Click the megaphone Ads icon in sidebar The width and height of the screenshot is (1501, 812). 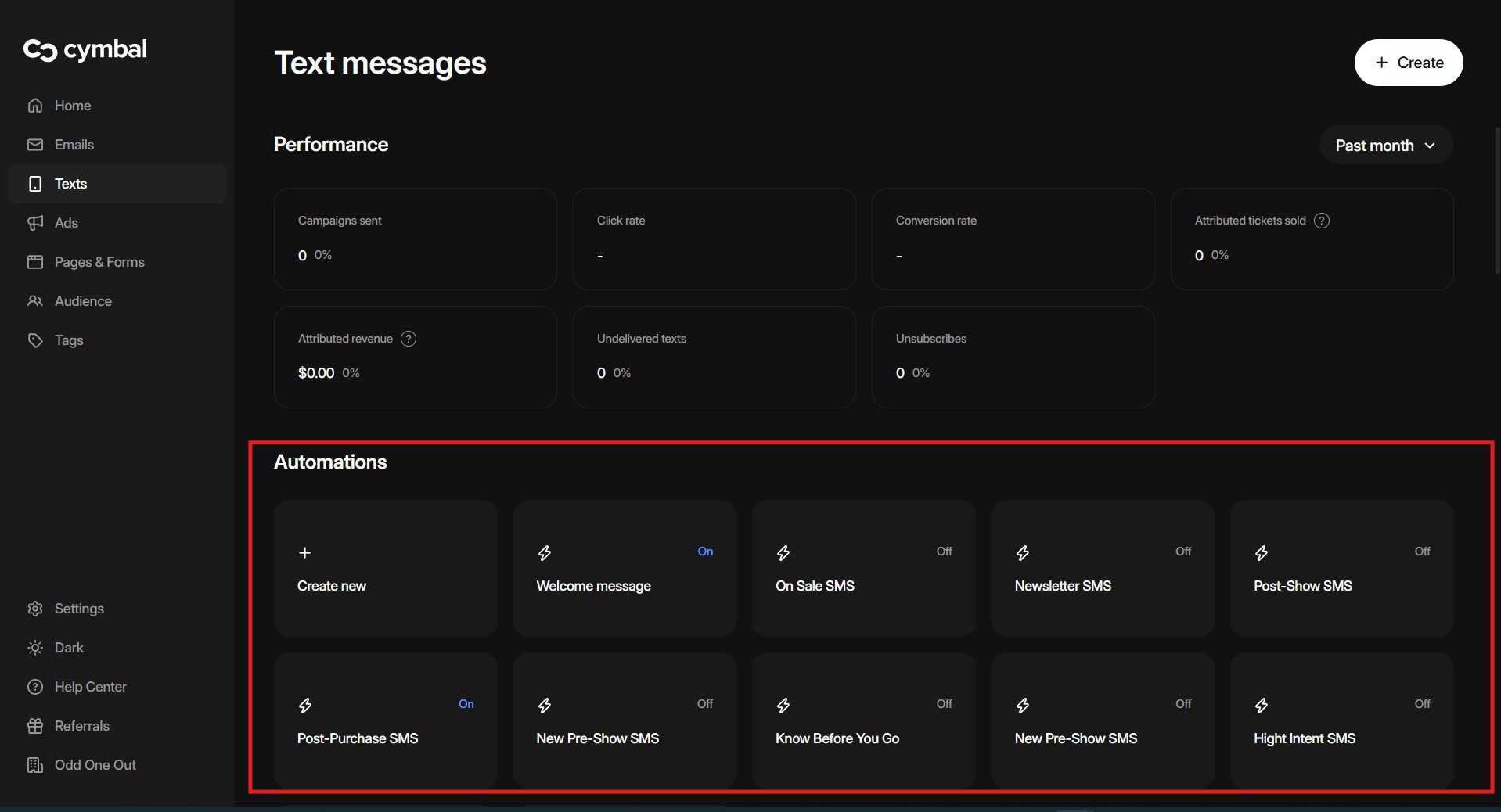(35, 223)
